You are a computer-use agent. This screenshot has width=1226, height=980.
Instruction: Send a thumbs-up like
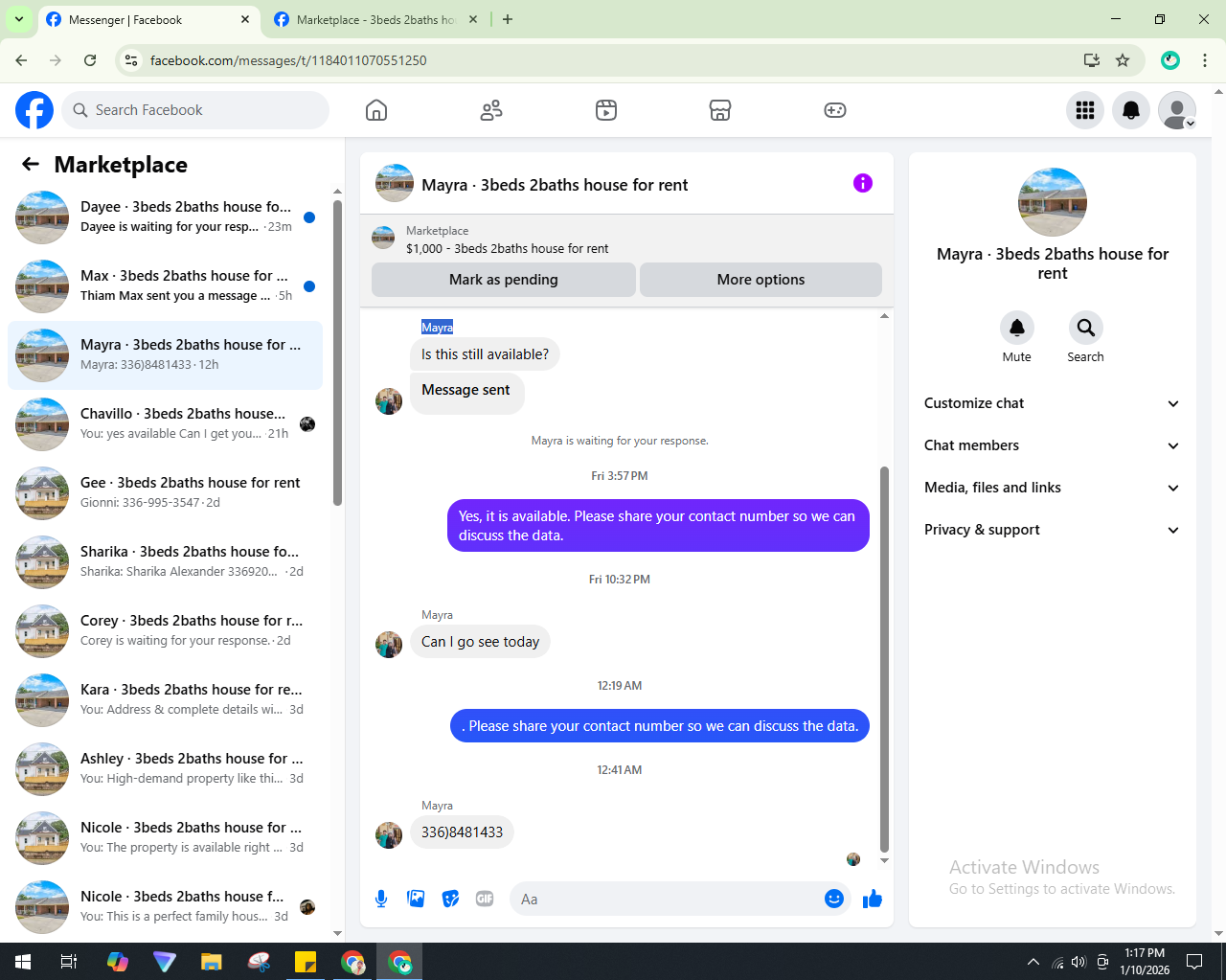(873, 899)
